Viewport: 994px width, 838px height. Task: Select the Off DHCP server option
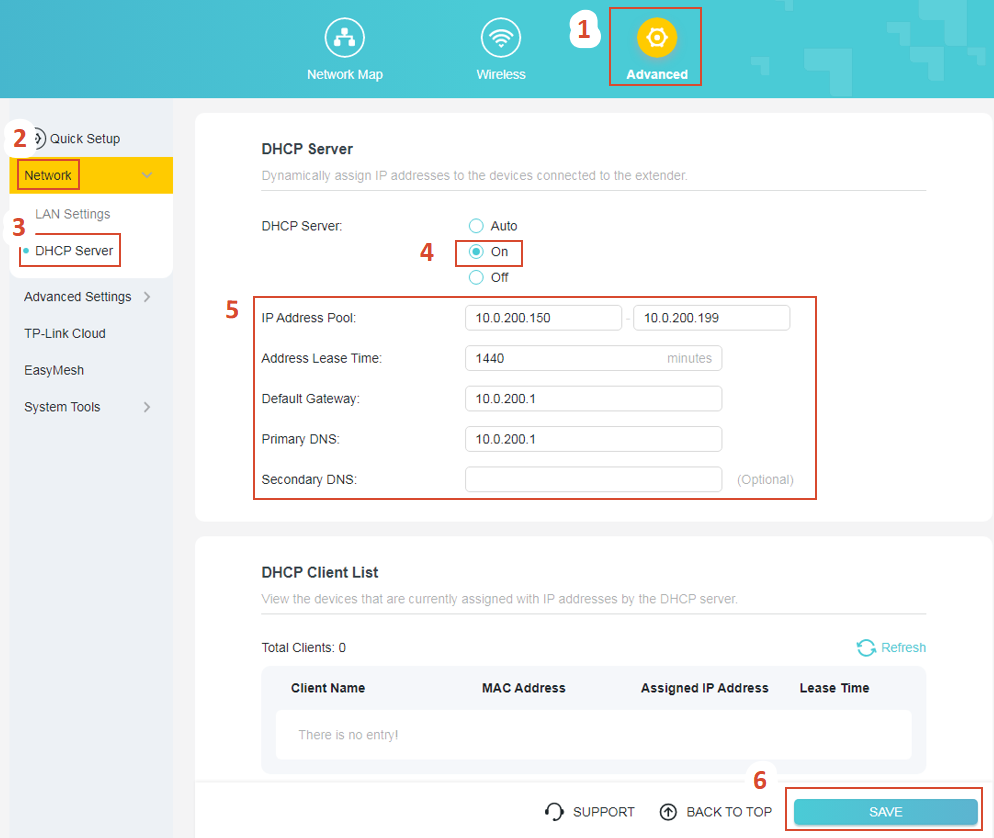pyautogui.click(x=476, y=278)
